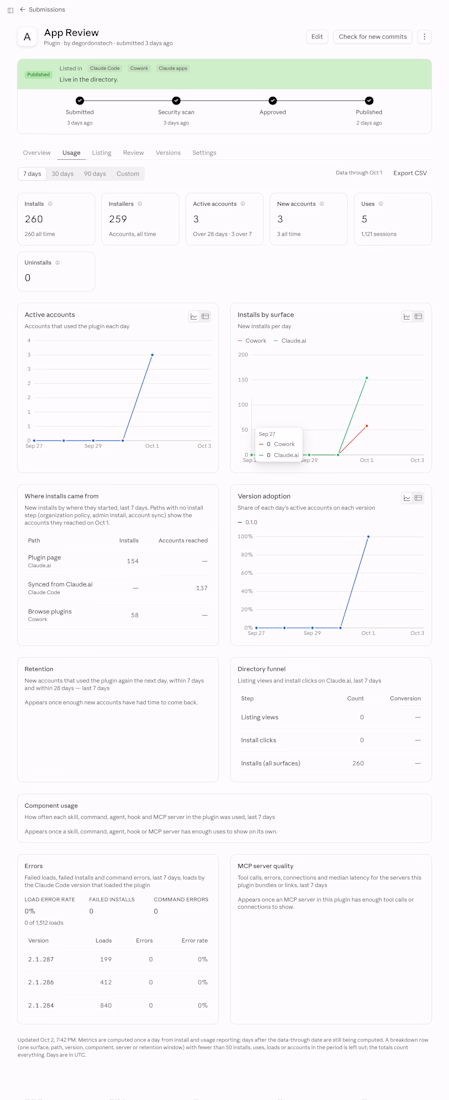Click the Submitted step checkmark
The height and width of the screenshot is (1100, 449).
click(79, 101)
